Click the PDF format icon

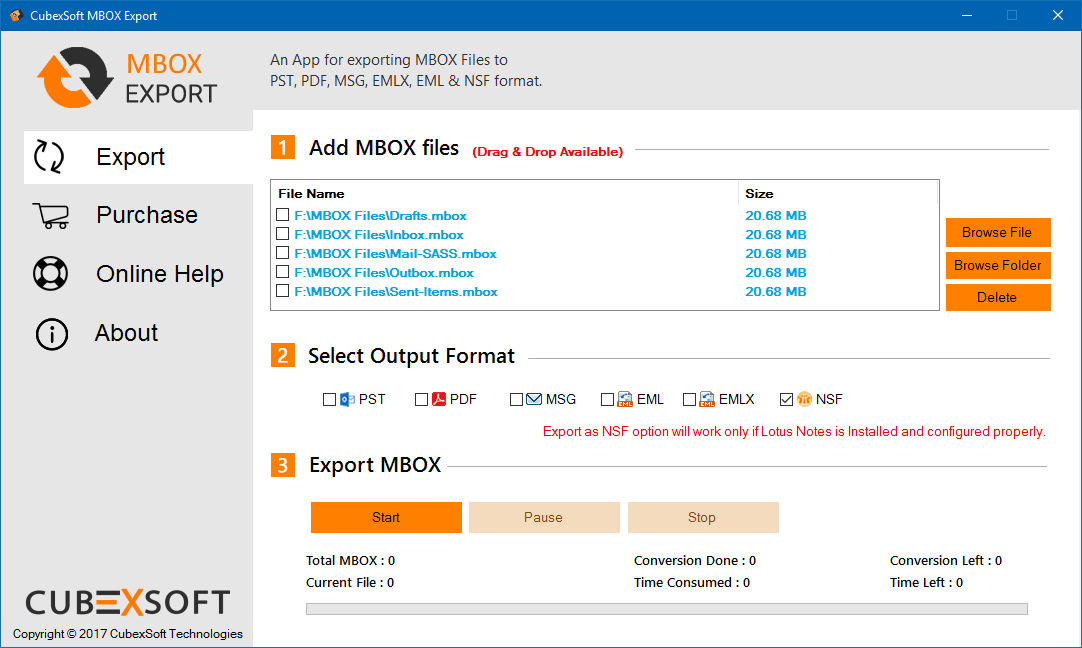pos(439,400)
